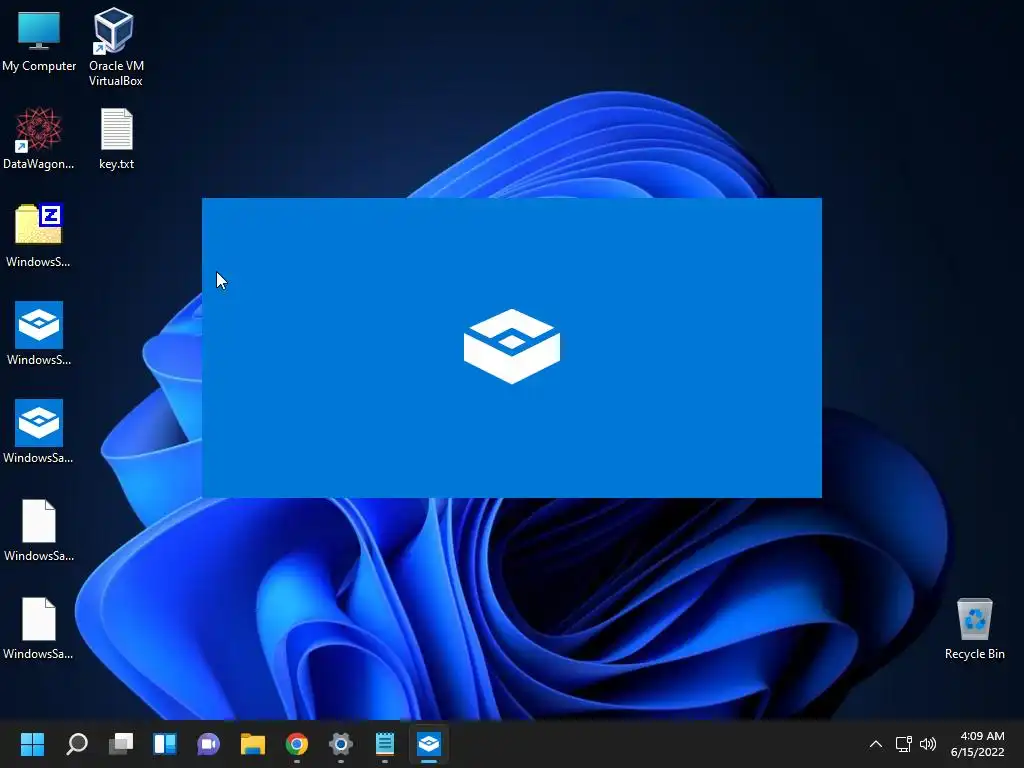Switch to Notepad in the taskbar
The height and width of the screenshot is (768, 1024).
pos(385,744)
